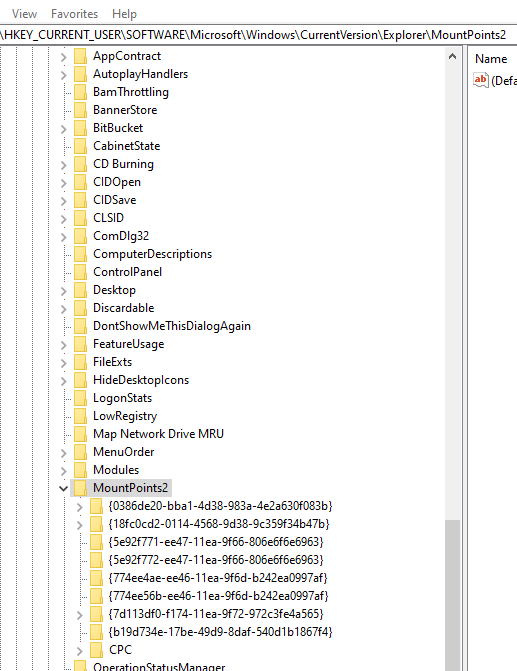Click the FileExts folder icon
517x671 pixels.
click(x=80, y=362)
